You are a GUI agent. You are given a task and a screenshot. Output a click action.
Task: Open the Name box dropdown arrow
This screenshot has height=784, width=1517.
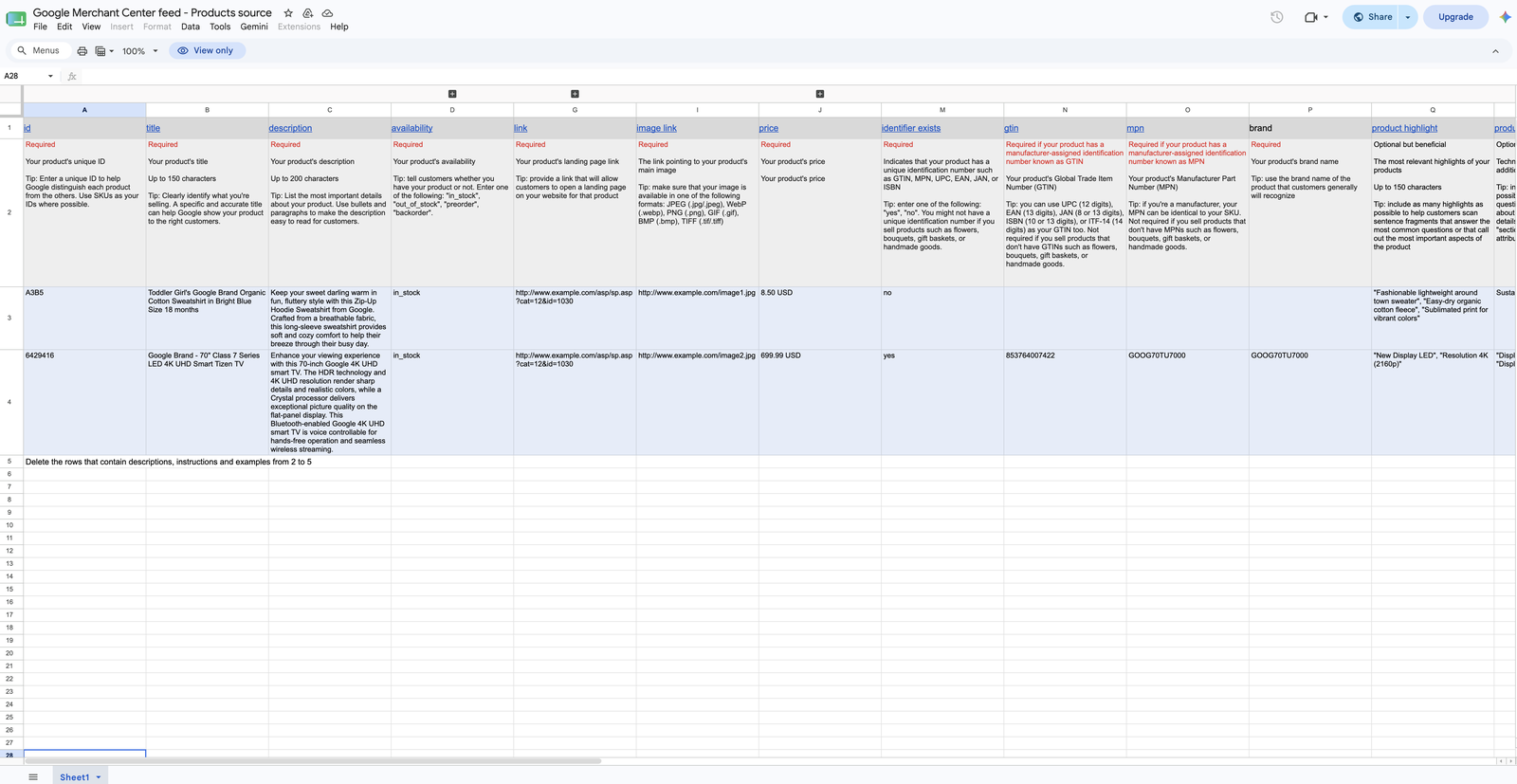click(50, 77)
